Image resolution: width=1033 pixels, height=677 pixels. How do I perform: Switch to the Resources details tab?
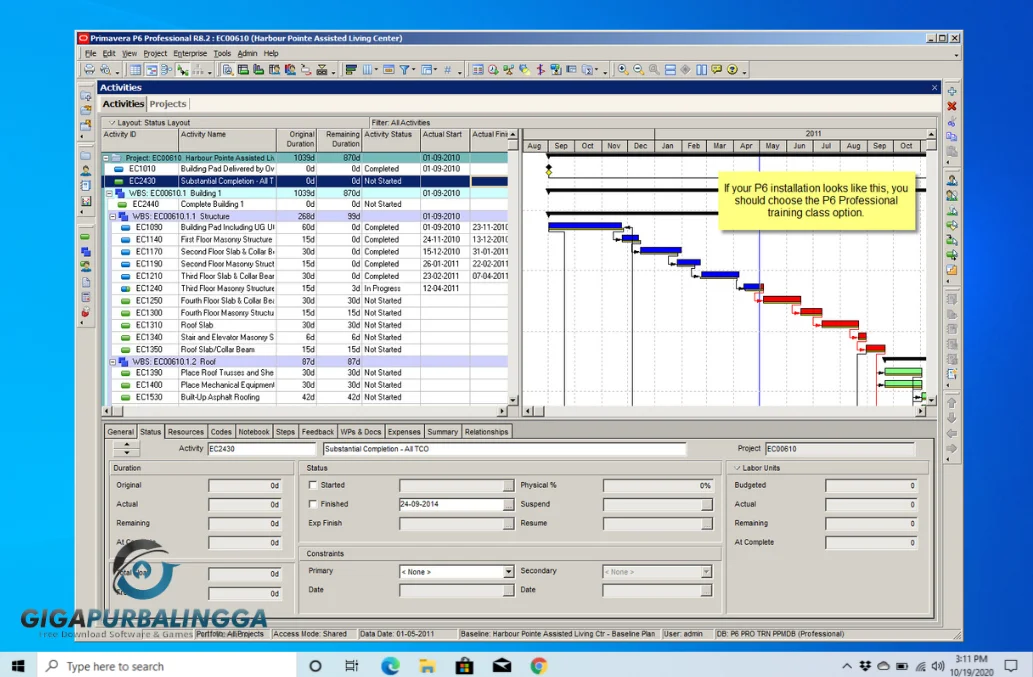[x=185, y=432]
